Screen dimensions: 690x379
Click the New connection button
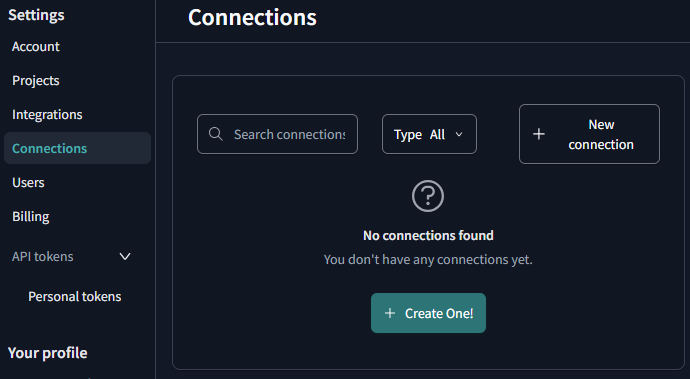coord(589,134)
